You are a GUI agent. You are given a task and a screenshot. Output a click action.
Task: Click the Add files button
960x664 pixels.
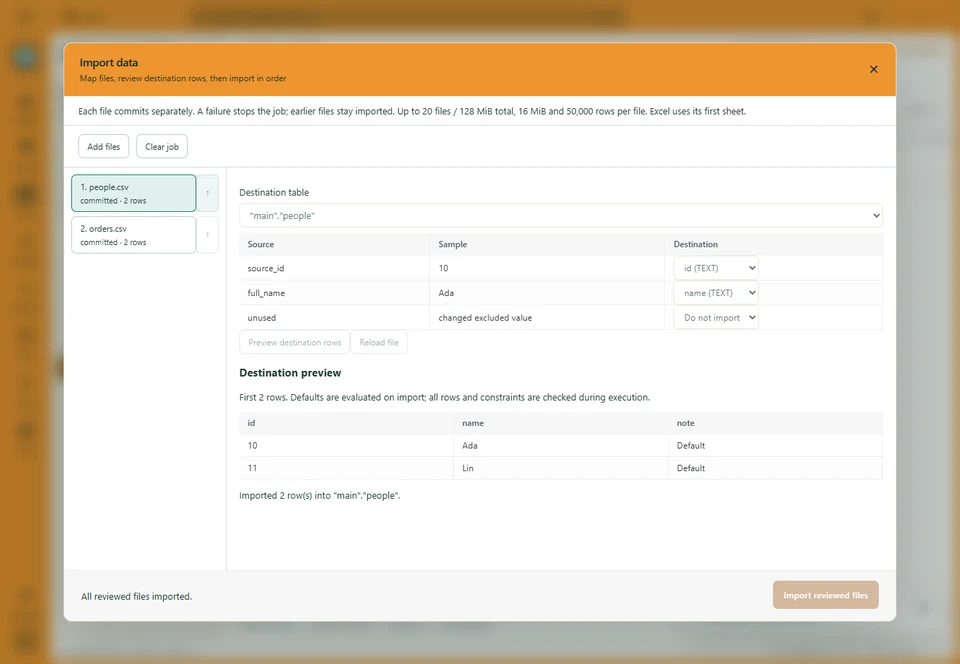click(103, 146)
